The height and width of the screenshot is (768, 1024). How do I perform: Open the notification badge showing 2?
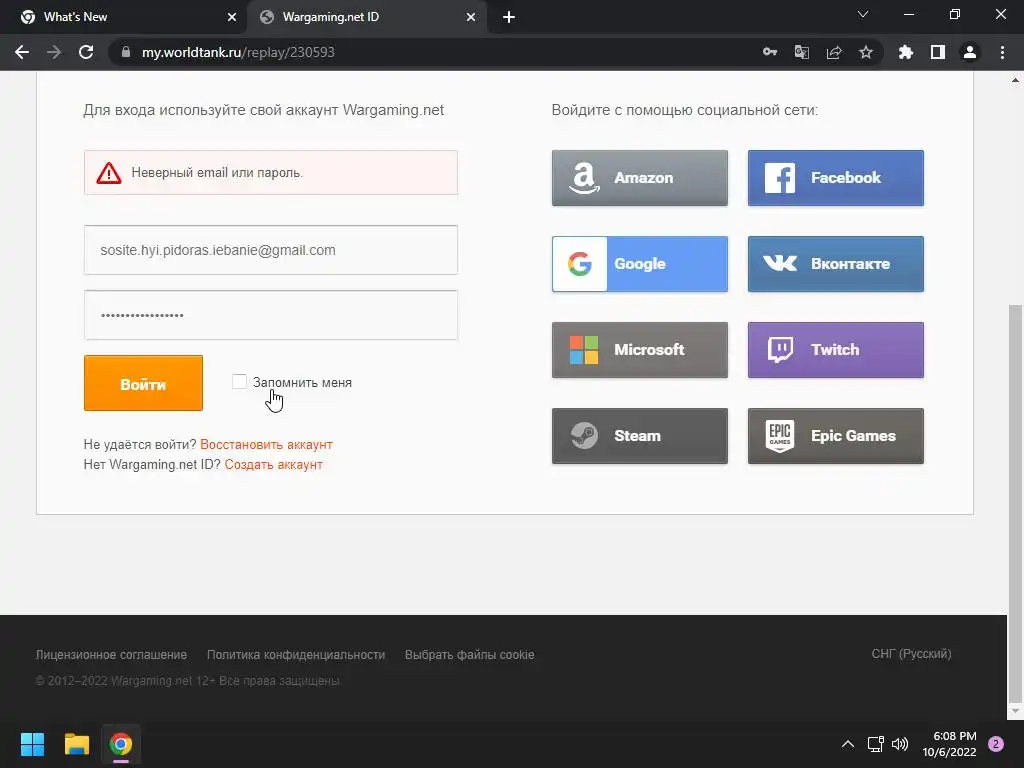[x=996, y=744]
